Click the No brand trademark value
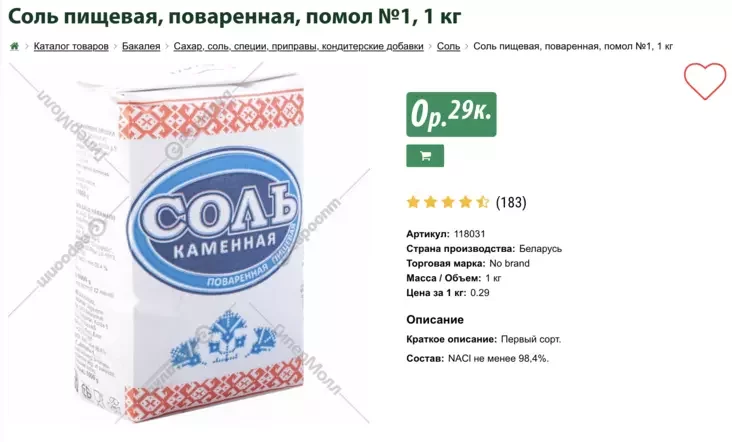Screen dimensions: 732x442 click(509, 263)
